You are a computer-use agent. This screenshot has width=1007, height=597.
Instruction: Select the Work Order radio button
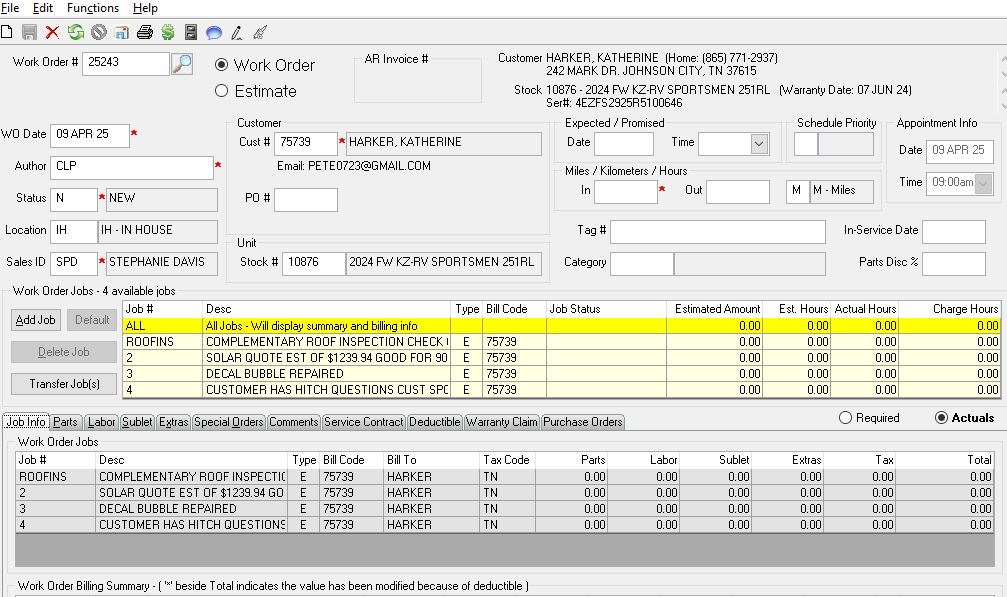222,65
